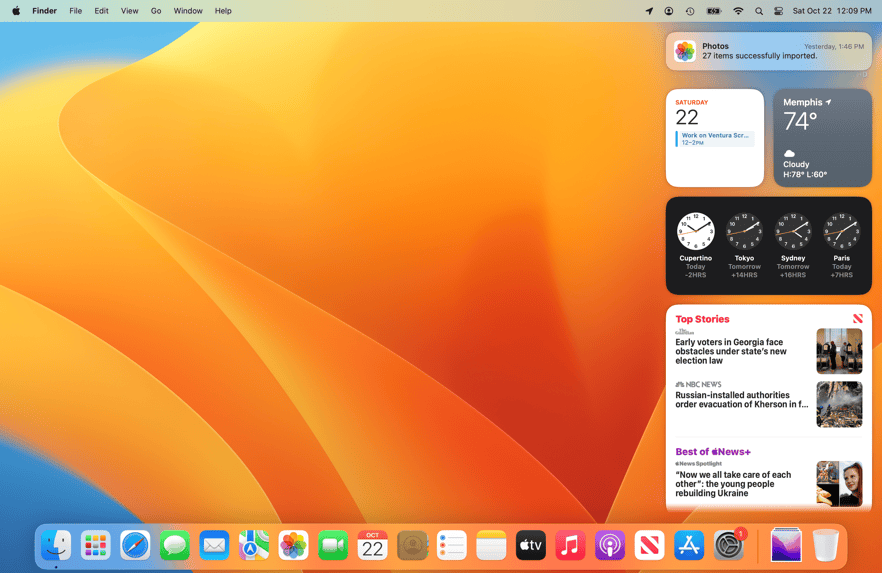Open Best of News+ section heading

click(x=713, y=452)
